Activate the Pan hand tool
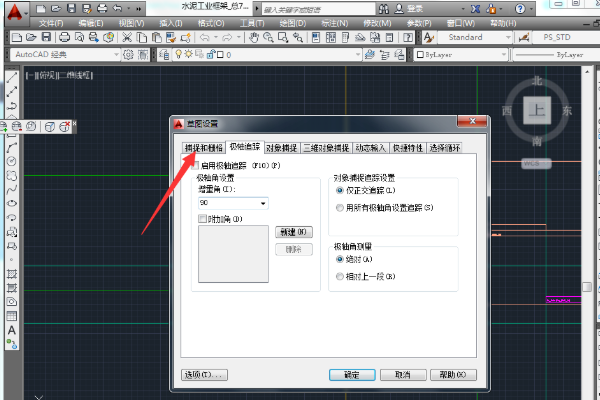 tap(253, 37)
